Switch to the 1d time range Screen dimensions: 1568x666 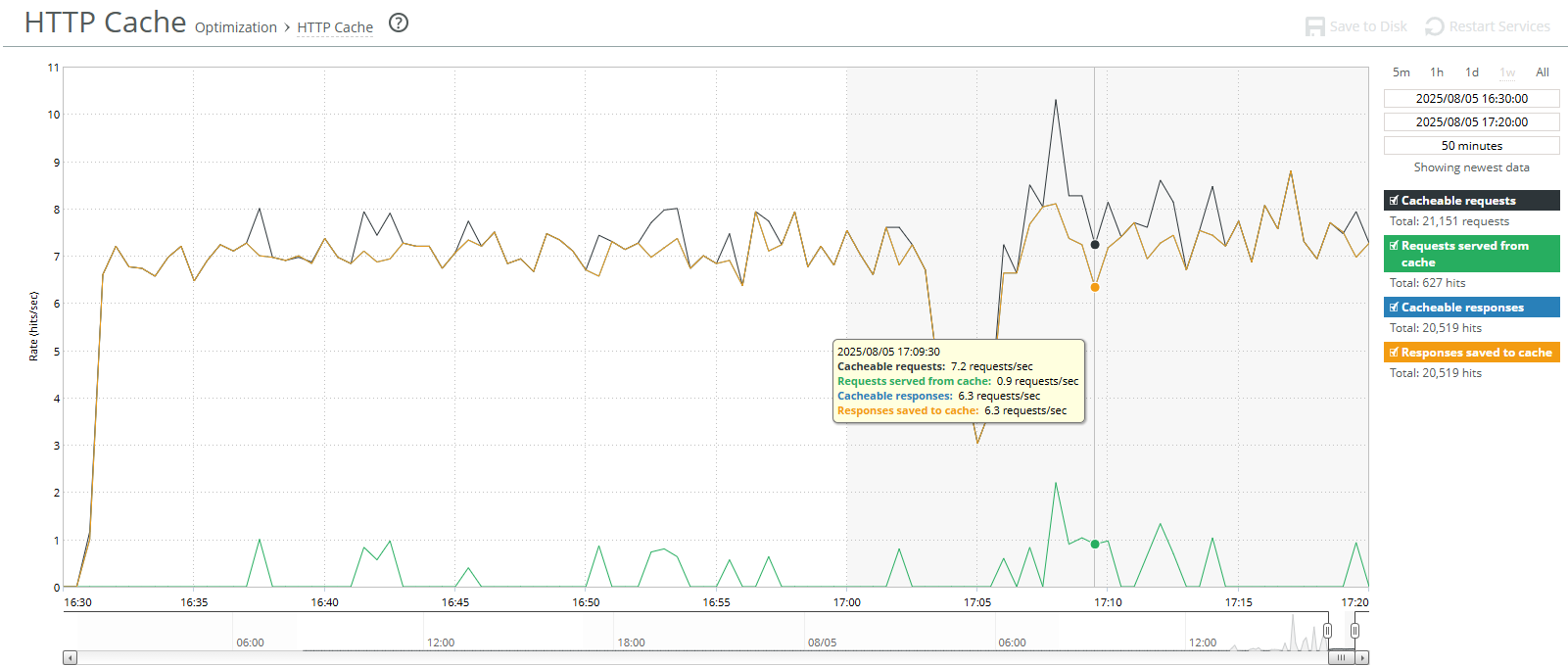click(x=1472, y=72)
